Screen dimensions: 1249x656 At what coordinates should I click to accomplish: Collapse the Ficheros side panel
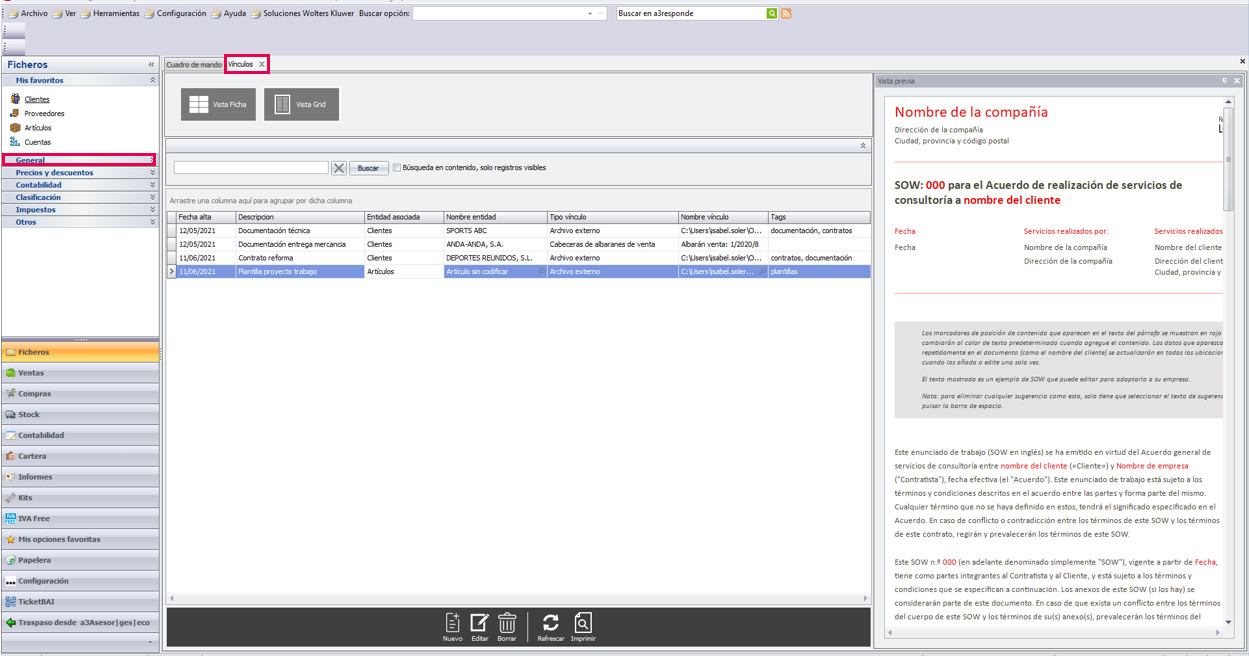[152, 64]
